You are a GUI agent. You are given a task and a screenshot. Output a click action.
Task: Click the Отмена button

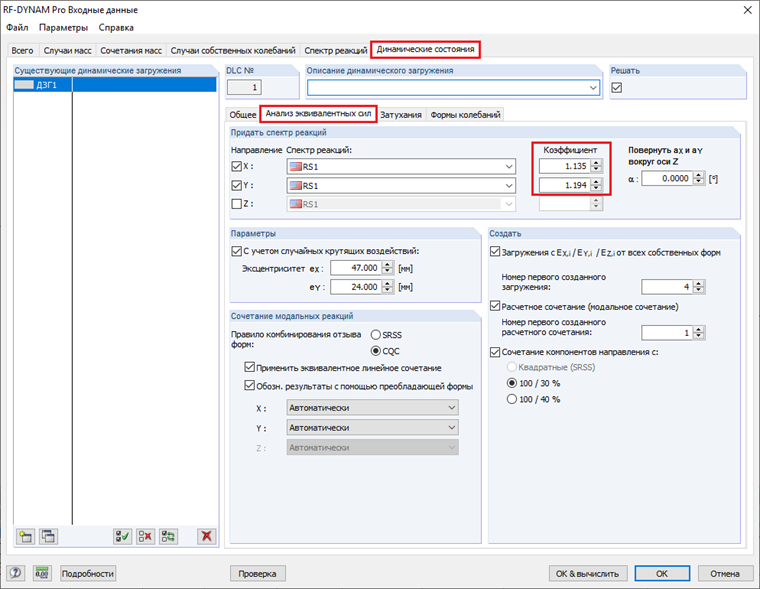click(x=725, y=573)
